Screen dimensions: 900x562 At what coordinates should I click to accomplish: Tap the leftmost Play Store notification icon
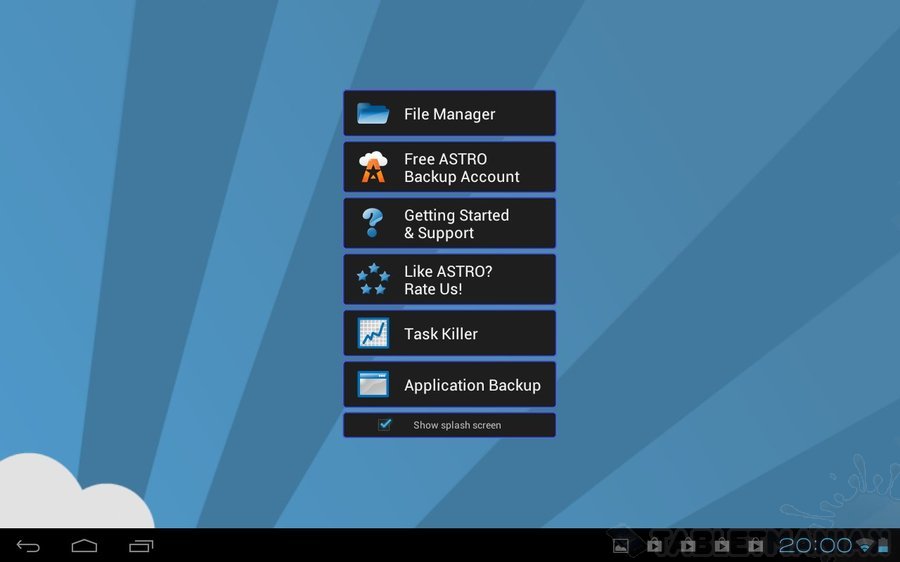click(x=654, y=545)
